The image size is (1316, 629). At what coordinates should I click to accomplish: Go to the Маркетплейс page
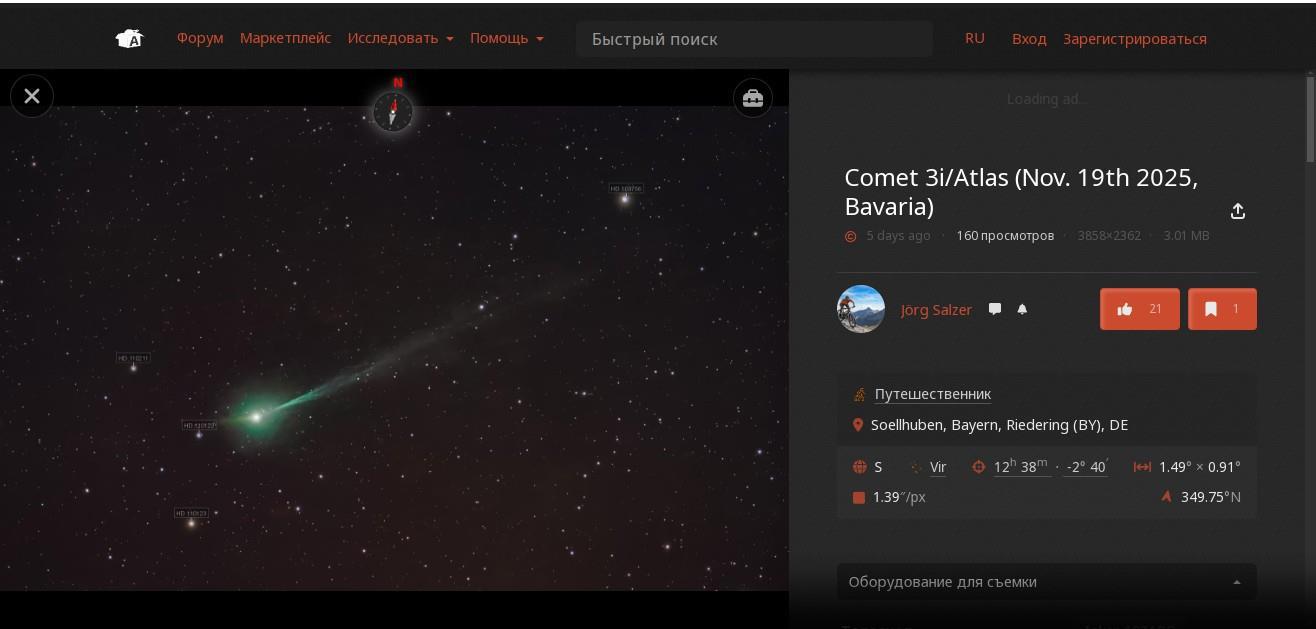(285, 38)
